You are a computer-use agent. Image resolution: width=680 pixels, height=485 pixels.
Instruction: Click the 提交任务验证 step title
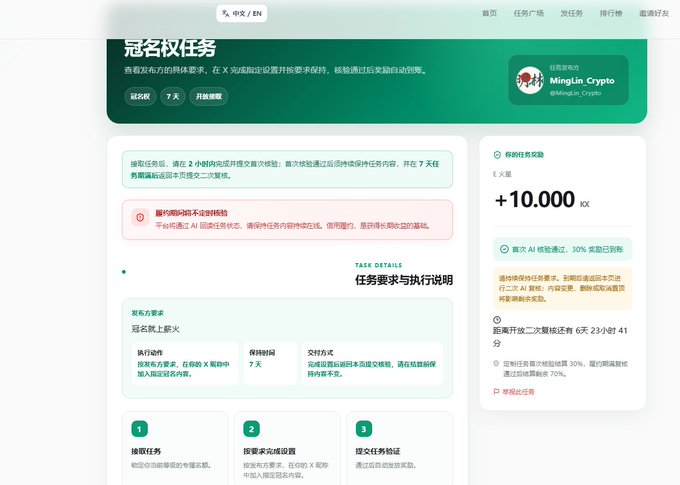click(378, 451)
